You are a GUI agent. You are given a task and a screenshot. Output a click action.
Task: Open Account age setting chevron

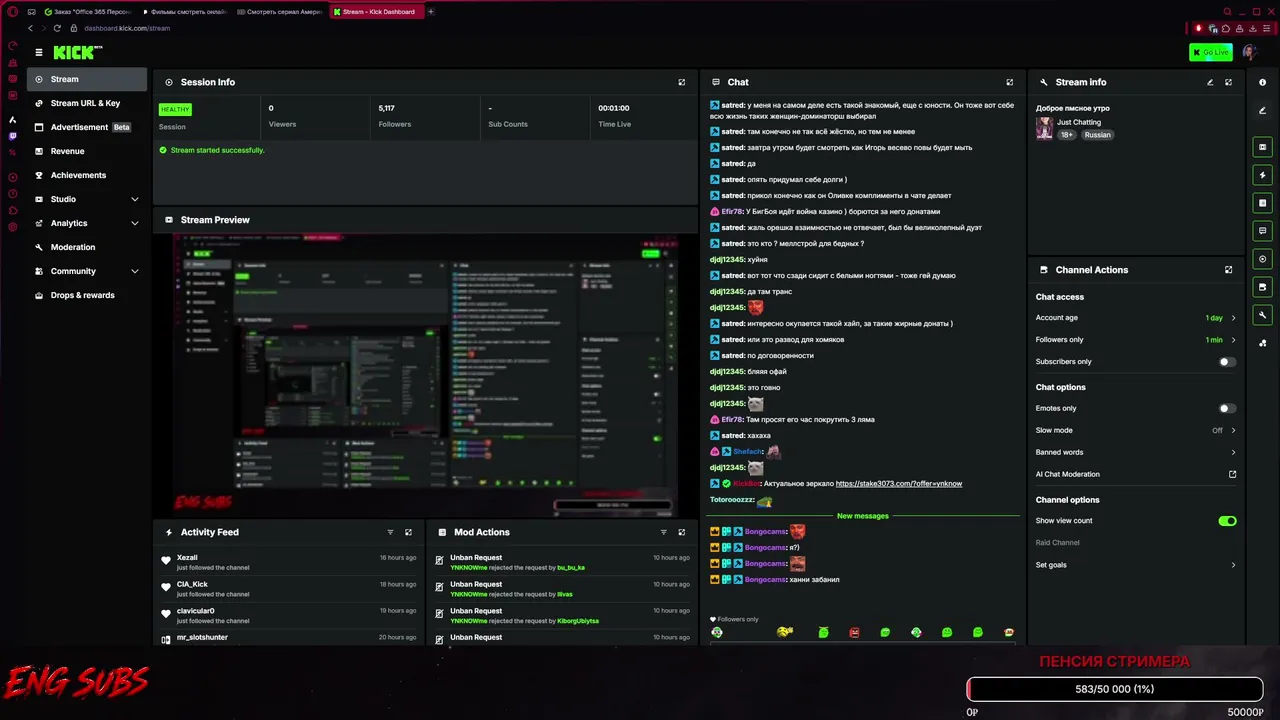point(1233,318)
